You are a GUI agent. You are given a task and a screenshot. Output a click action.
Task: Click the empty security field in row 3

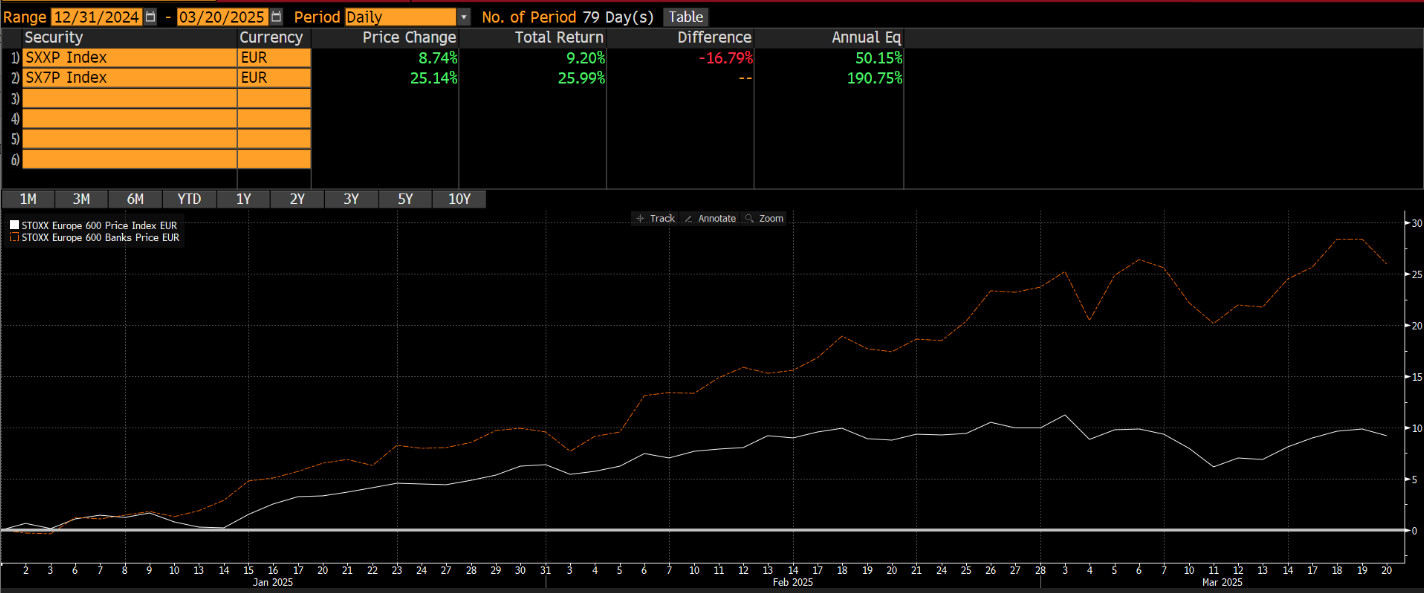tap(128, 98)
